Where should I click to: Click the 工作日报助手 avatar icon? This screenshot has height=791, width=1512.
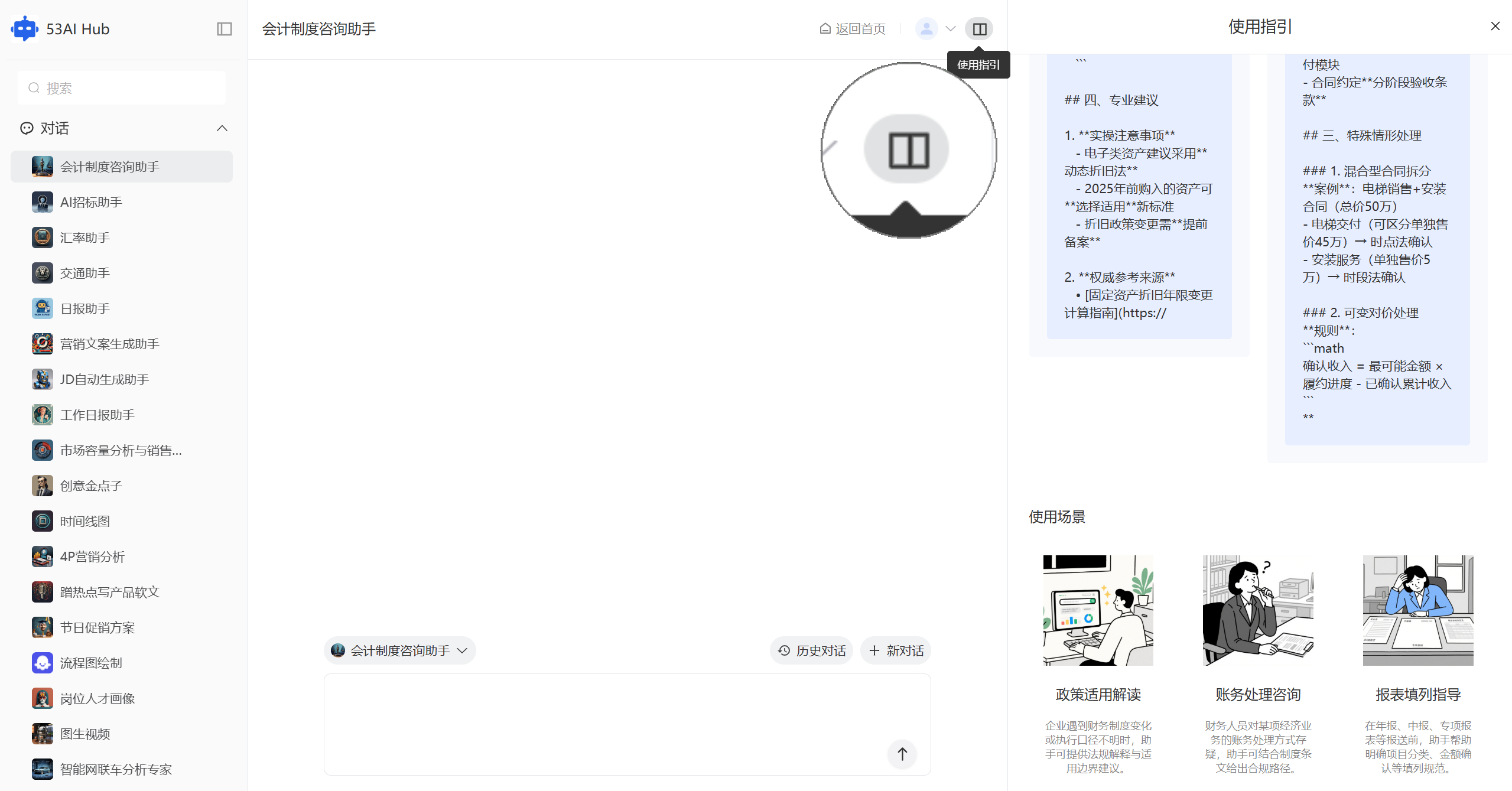[x=43, y=415]
